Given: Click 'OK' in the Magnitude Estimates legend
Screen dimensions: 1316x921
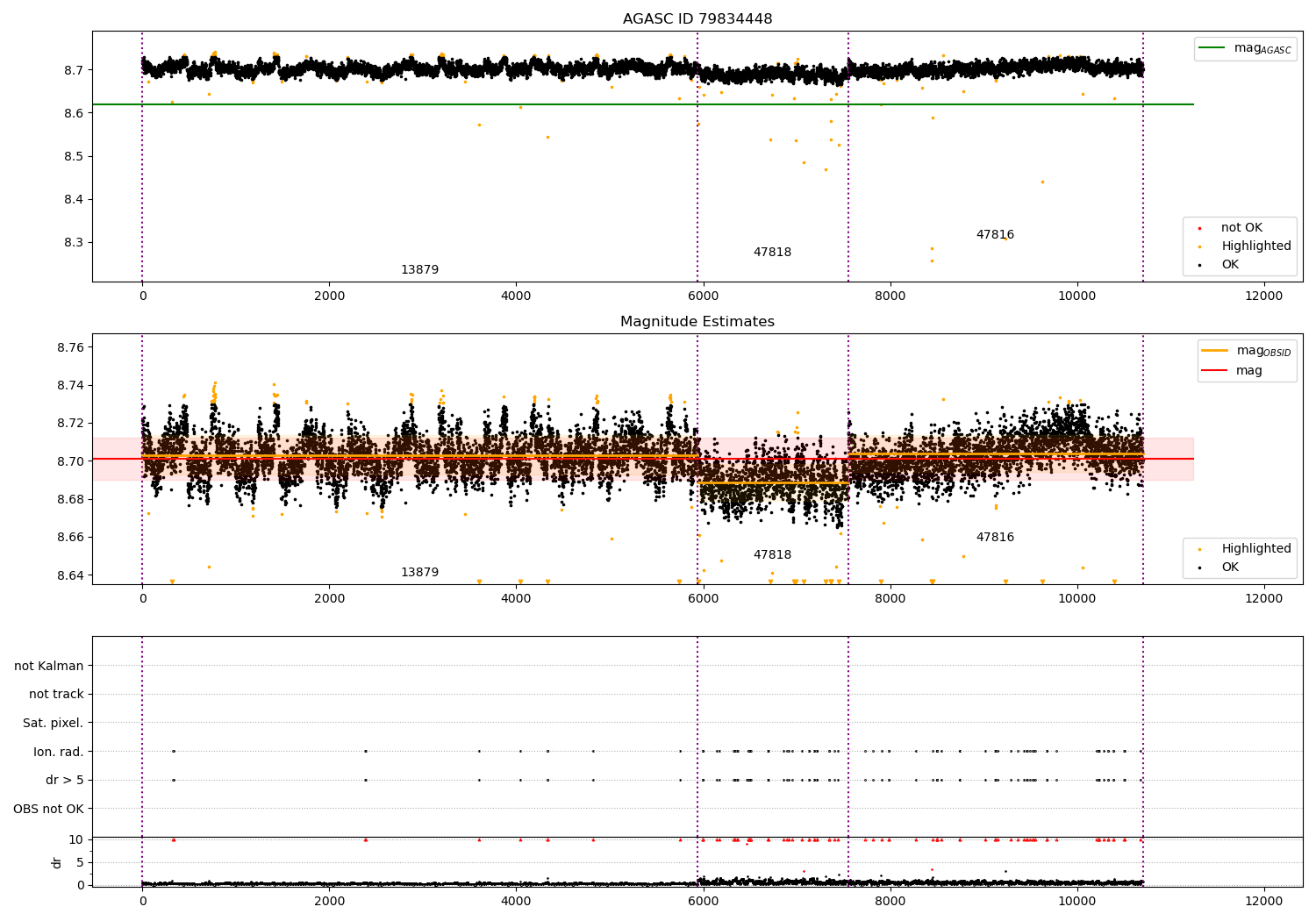Looking at the screenshot, I should click(x=1230, y=568).
